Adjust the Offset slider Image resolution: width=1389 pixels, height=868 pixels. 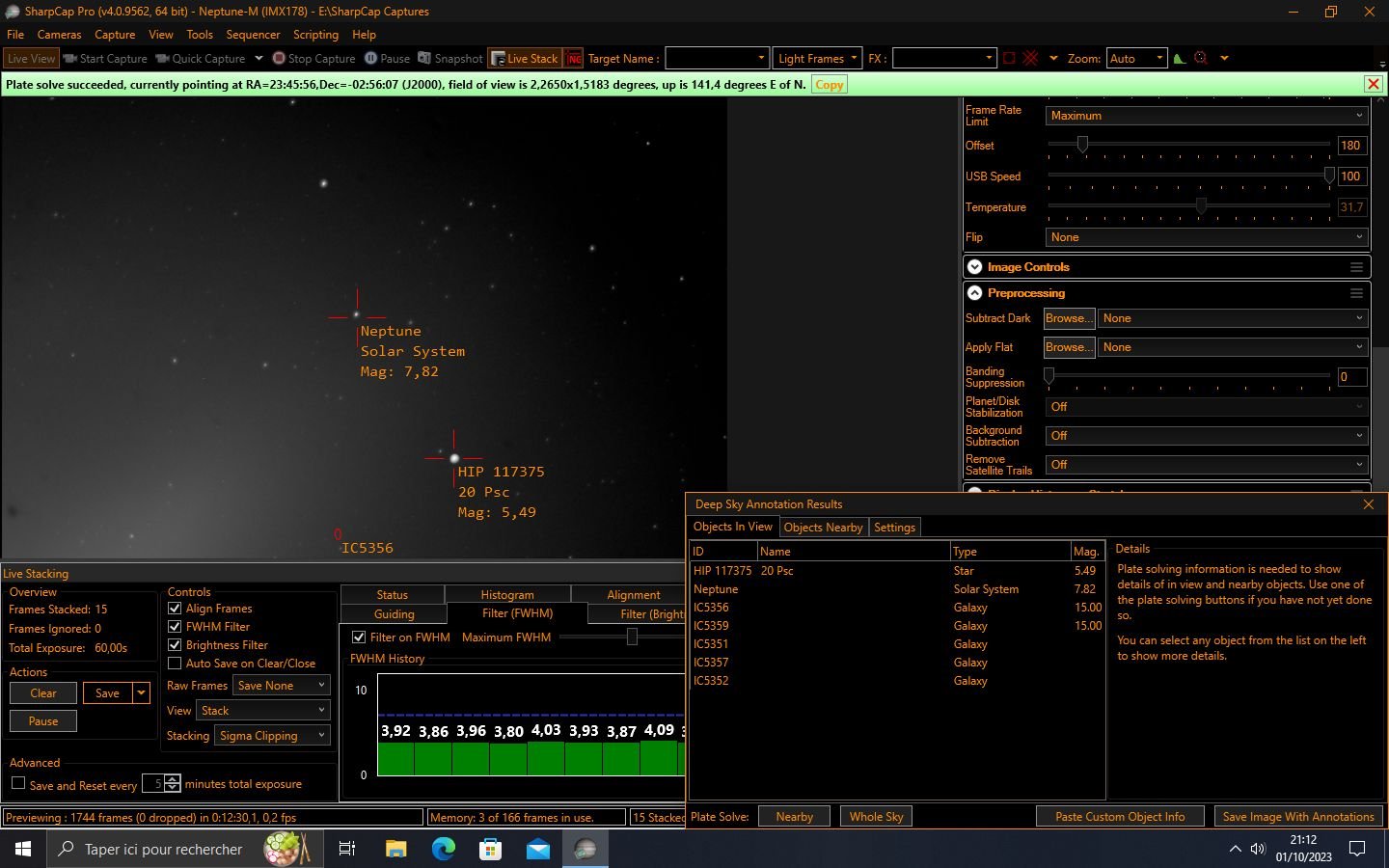(1082, 145)
